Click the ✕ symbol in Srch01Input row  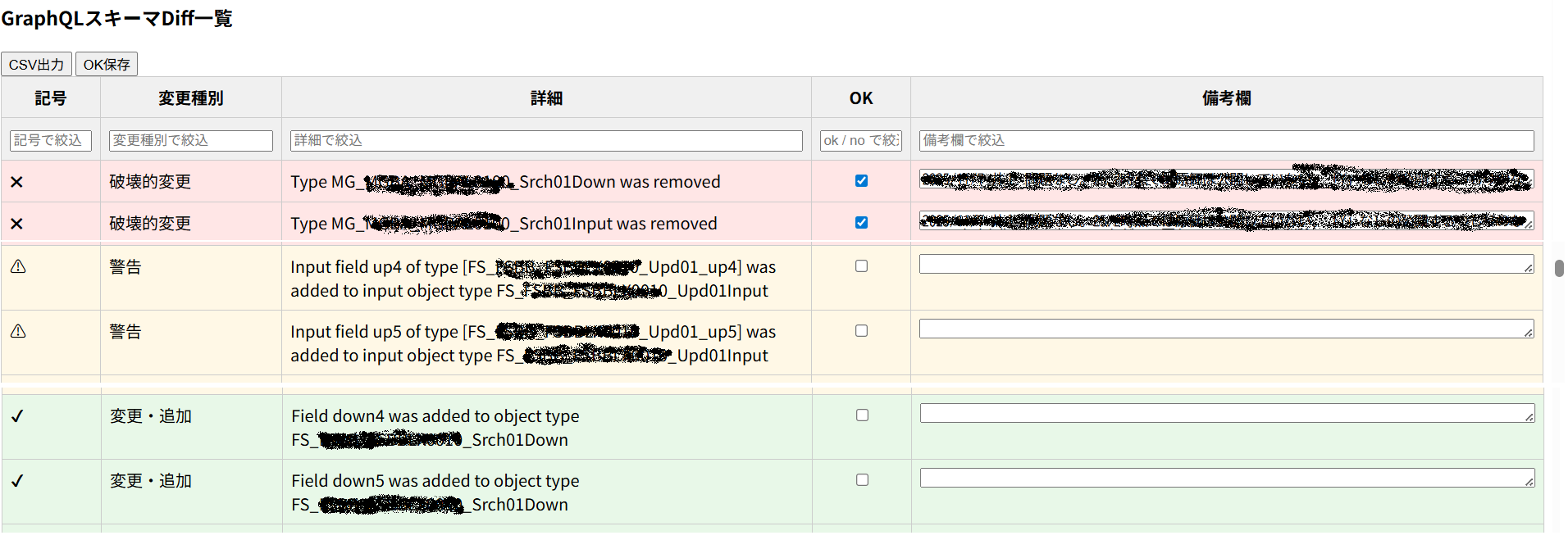tap(16, 224)
